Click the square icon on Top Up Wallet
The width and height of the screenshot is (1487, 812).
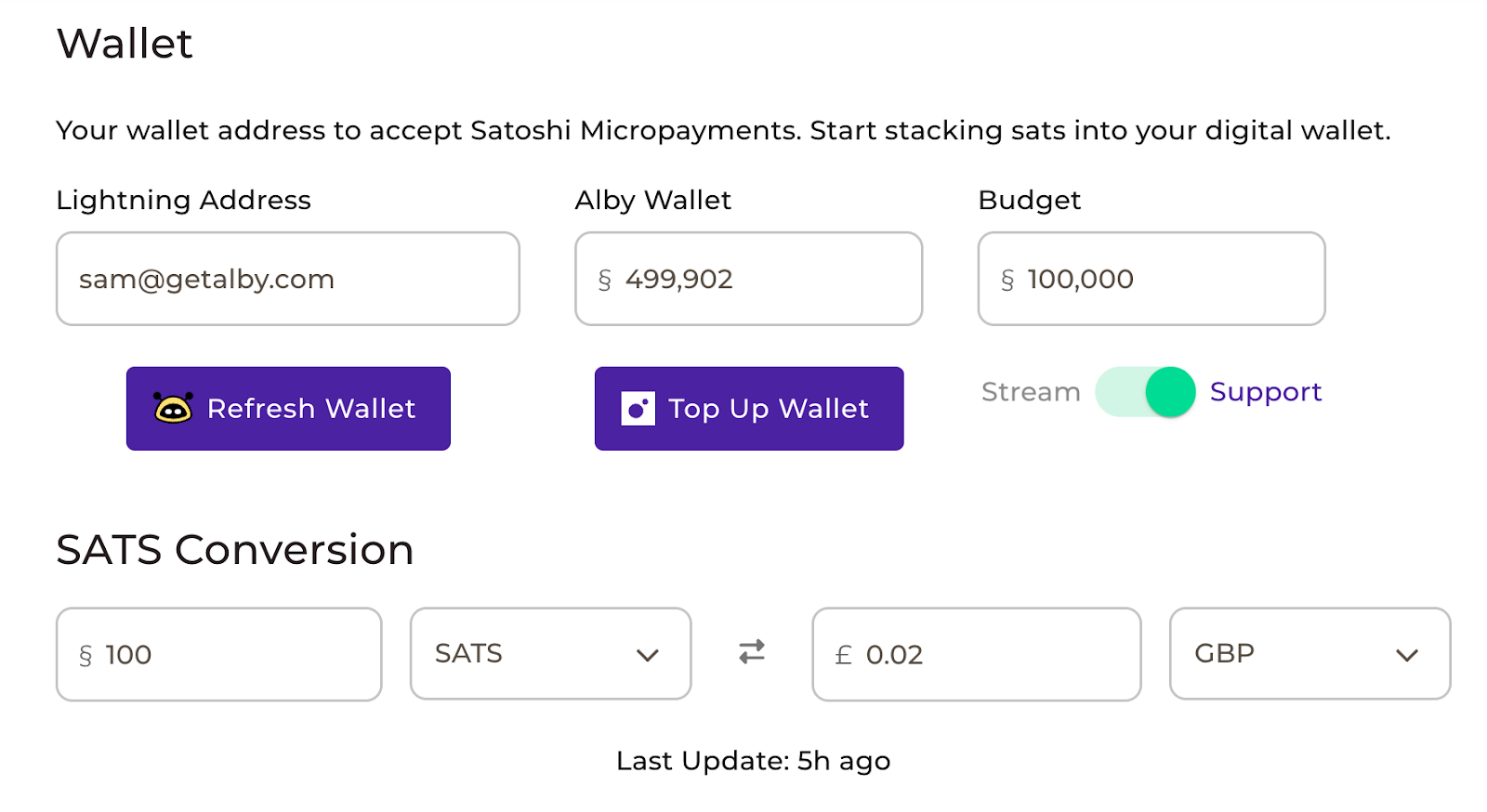pyautogui.click(x=638, y=408)
